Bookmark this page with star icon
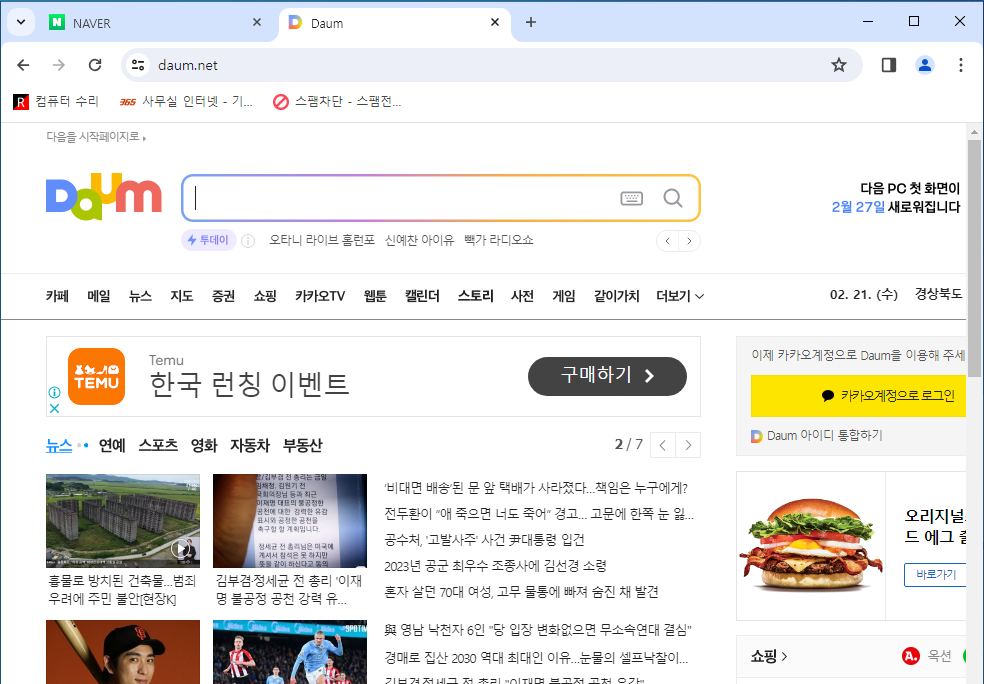984x684 pixels. (838, 65)
